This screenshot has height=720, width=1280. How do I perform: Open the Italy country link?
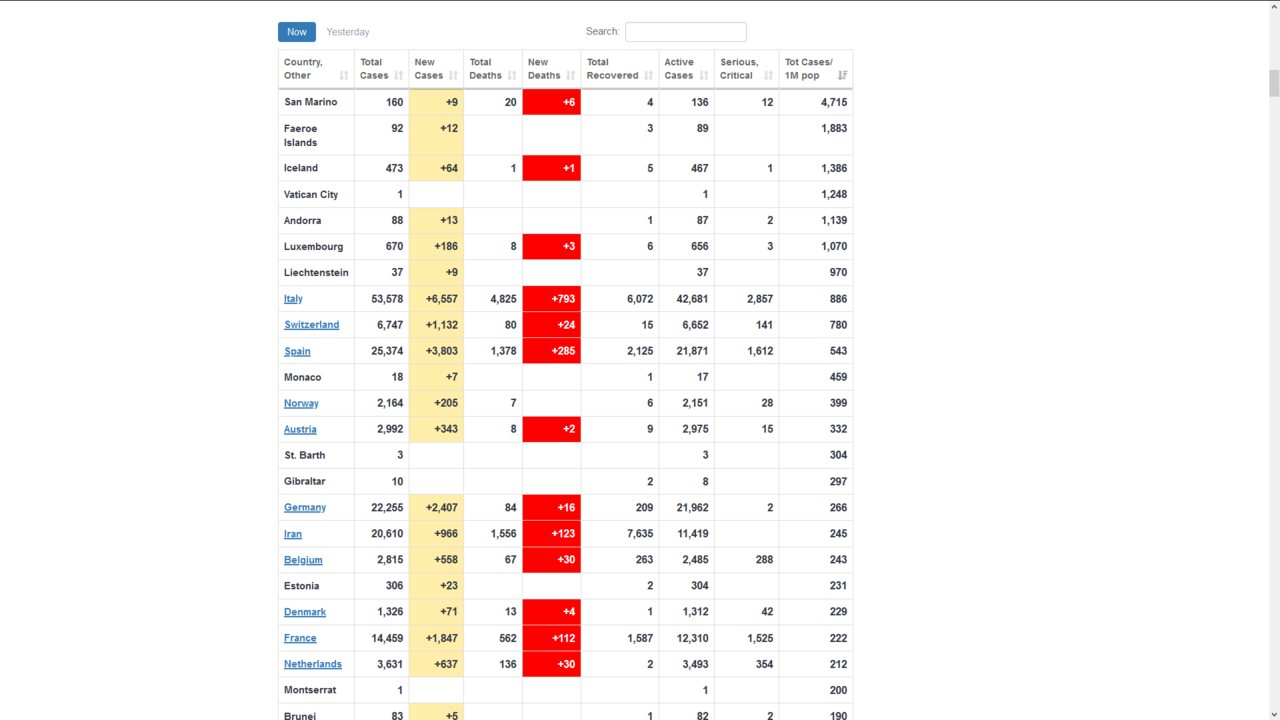coord(293,299)
